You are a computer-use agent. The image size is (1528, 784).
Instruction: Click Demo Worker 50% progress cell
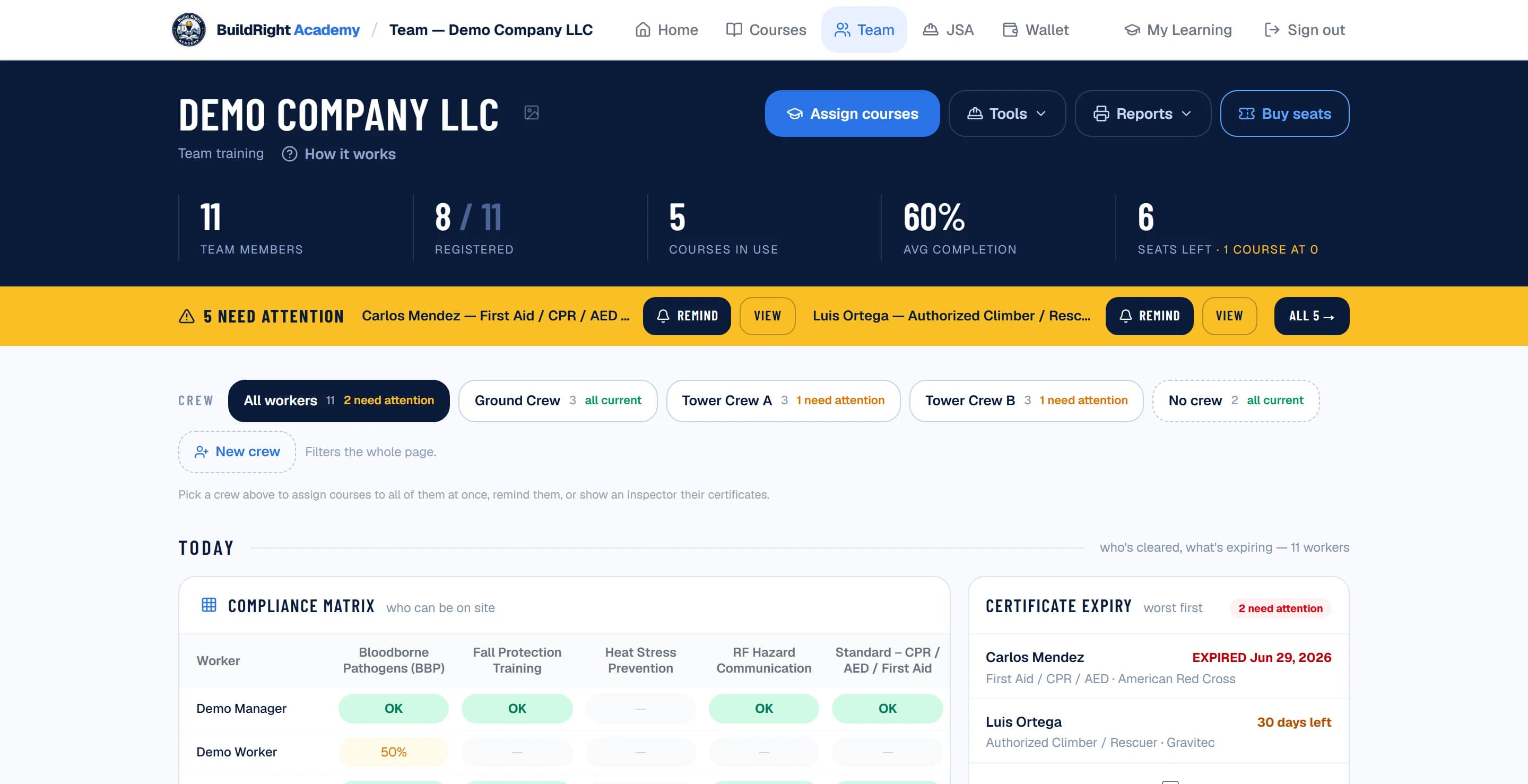[393, 752]
